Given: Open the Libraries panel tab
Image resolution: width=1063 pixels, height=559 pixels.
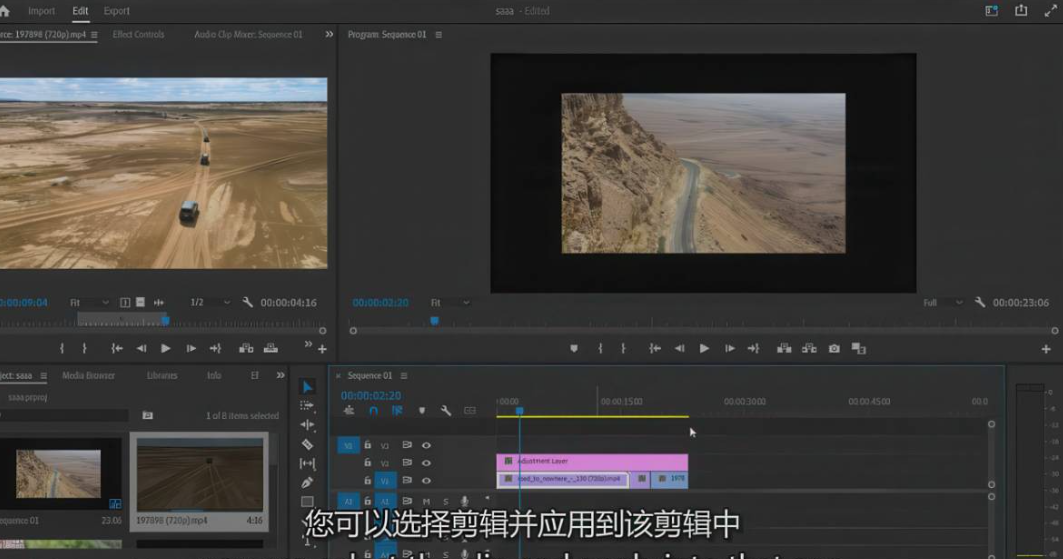Looking at the screenshot, I should (x=162, y=376).
